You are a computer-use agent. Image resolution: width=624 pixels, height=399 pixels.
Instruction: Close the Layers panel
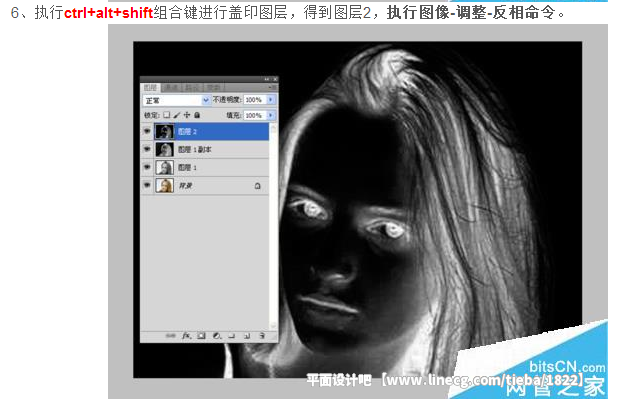coord(275,80)
